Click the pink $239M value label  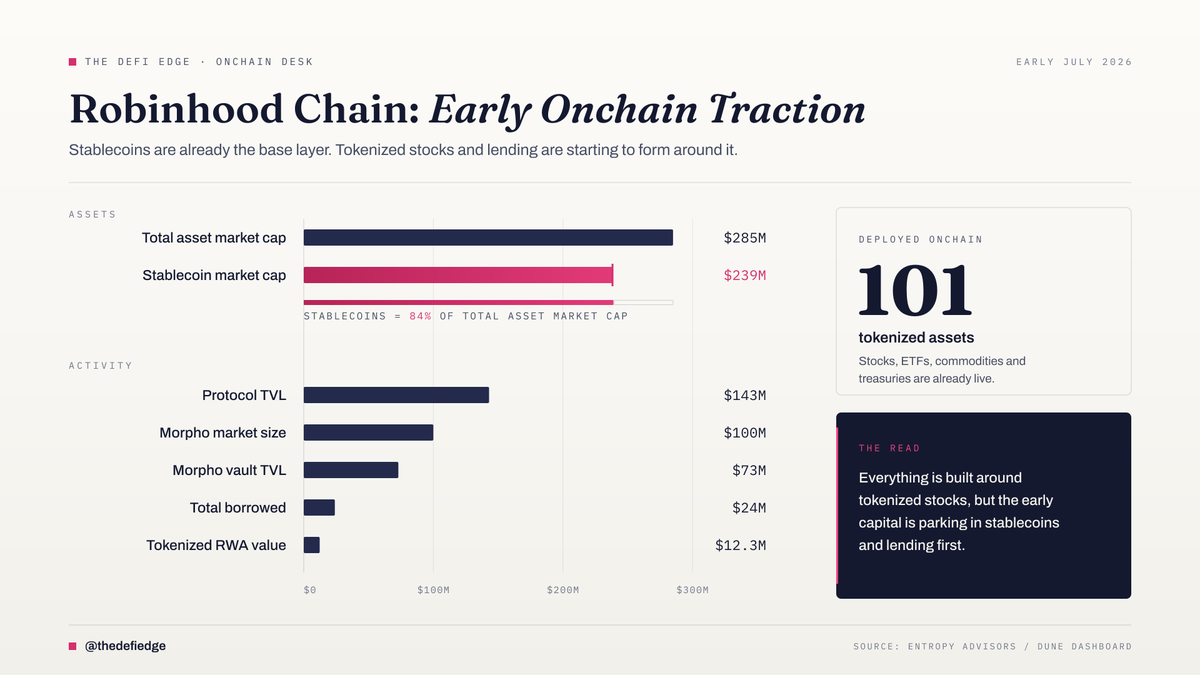745,275
